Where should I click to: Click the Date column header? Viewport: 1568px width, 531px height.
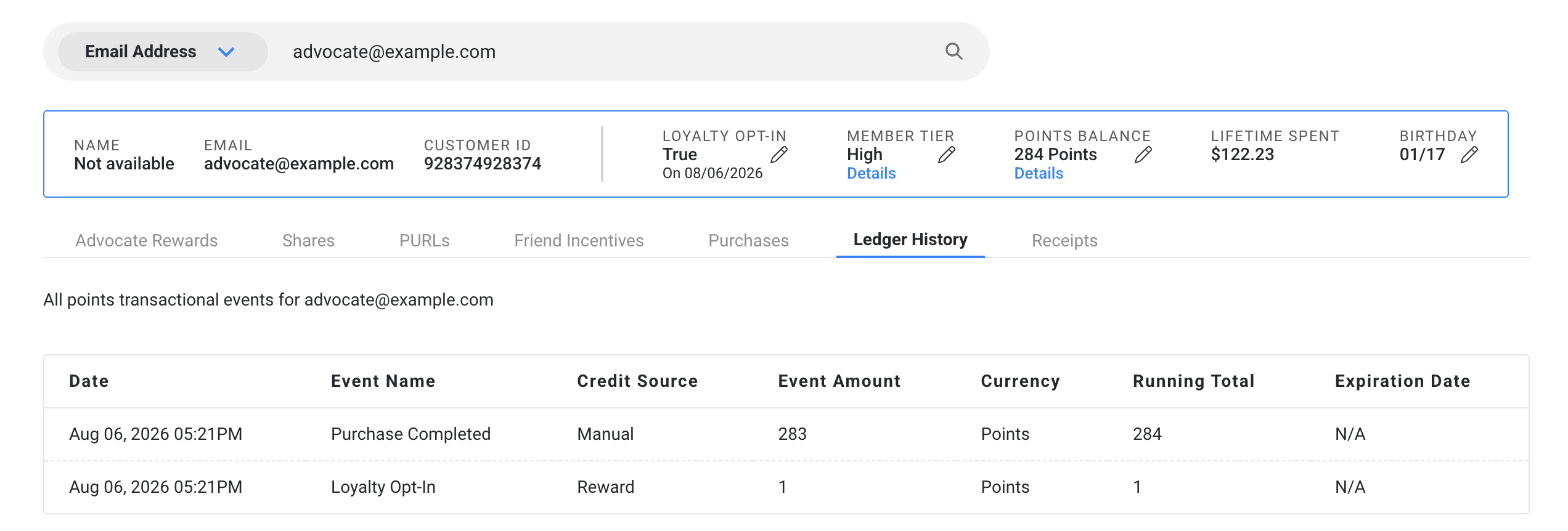pos(89,381)
